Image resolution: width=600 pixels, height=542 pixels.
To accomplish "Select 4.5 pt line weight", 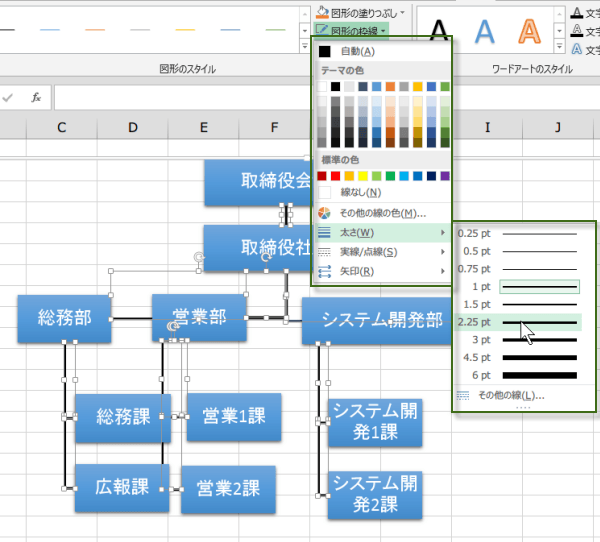I will (518, 358).
